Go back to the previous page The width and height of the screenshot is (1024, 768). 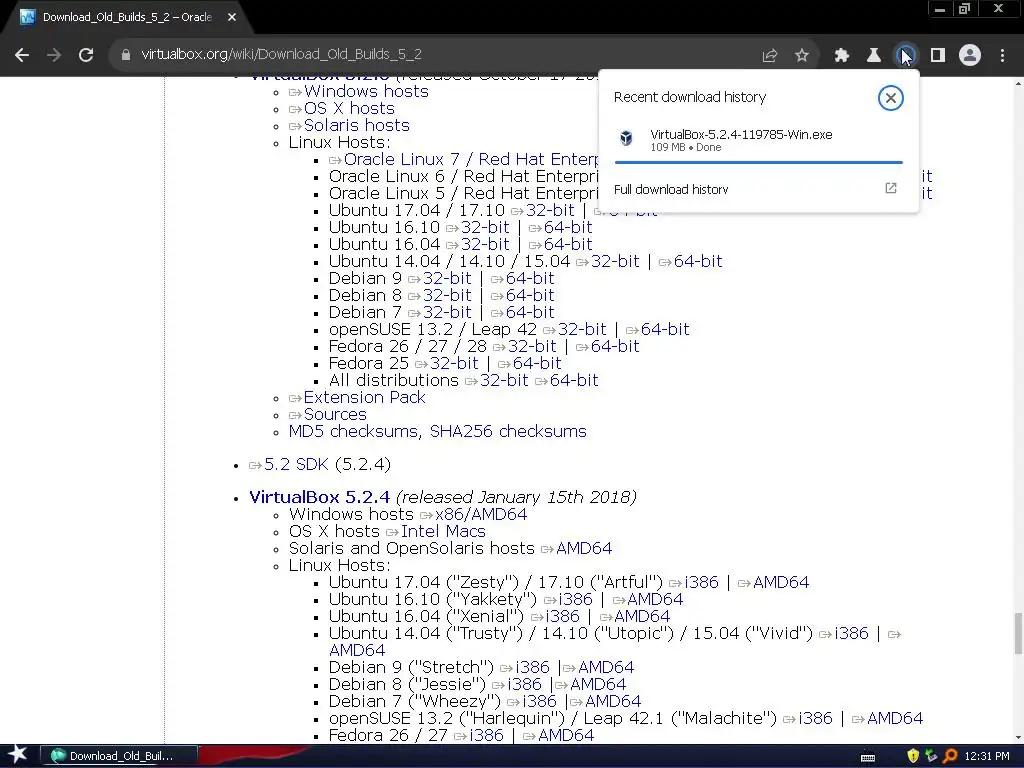[22, 55]
